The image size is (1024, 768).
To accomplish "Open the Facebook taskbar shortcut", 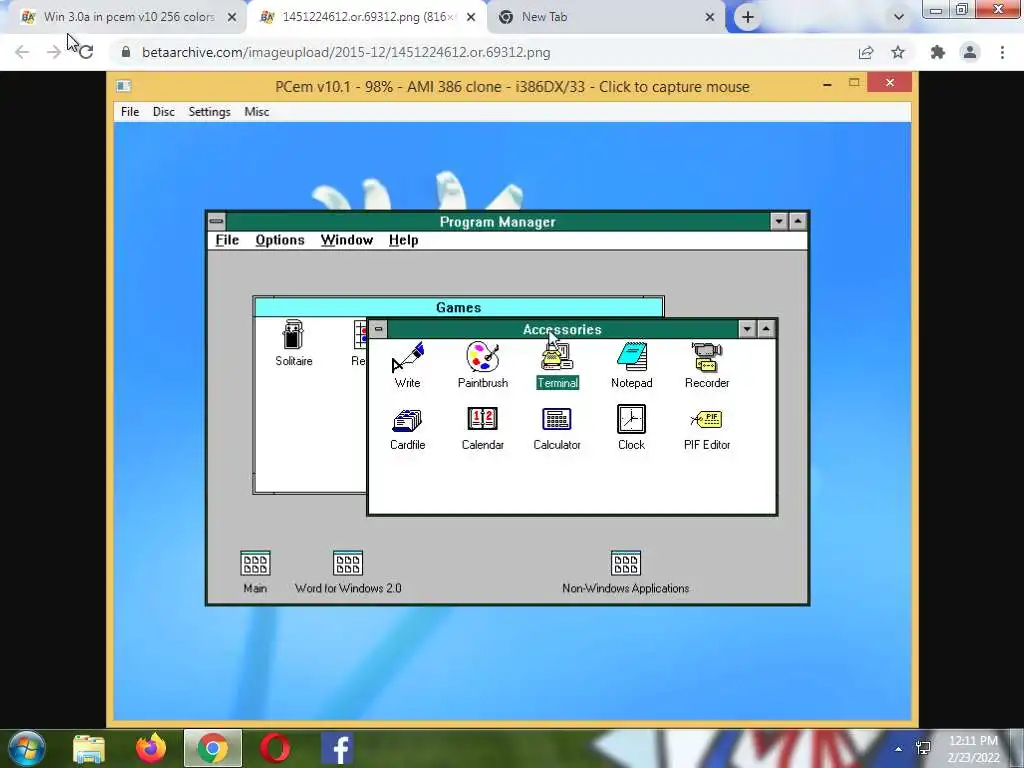I will click(x=338, y=748).
